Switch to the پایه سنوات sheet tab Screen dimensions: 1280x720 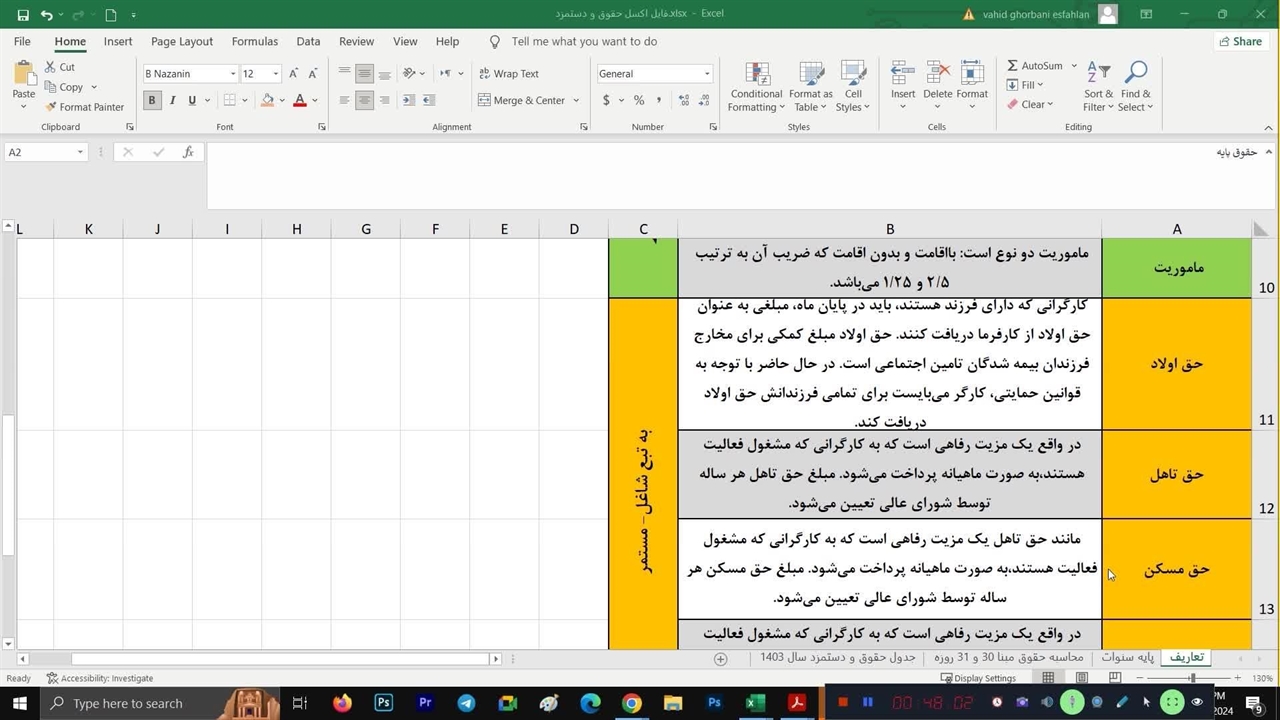(1128, 658)
